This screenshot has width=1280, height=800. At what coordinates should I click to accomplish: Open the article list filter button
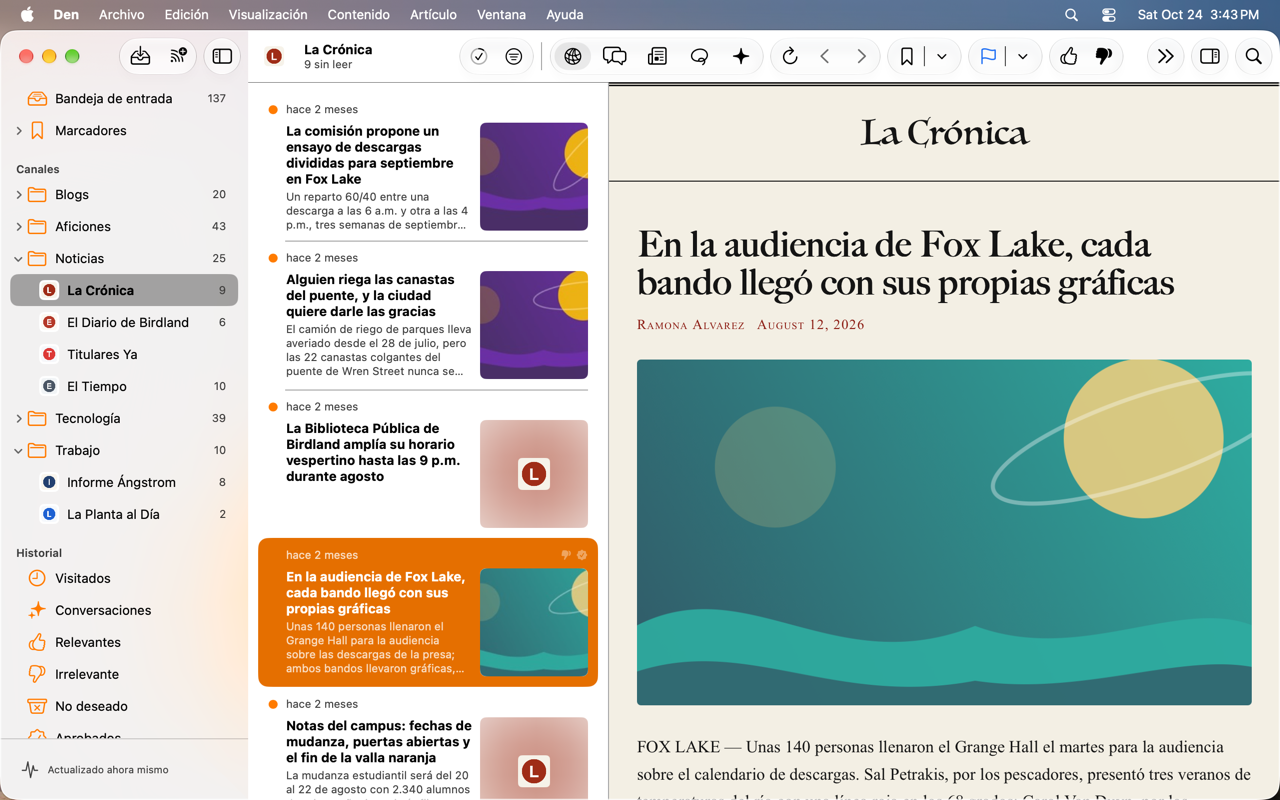(513, 57)
